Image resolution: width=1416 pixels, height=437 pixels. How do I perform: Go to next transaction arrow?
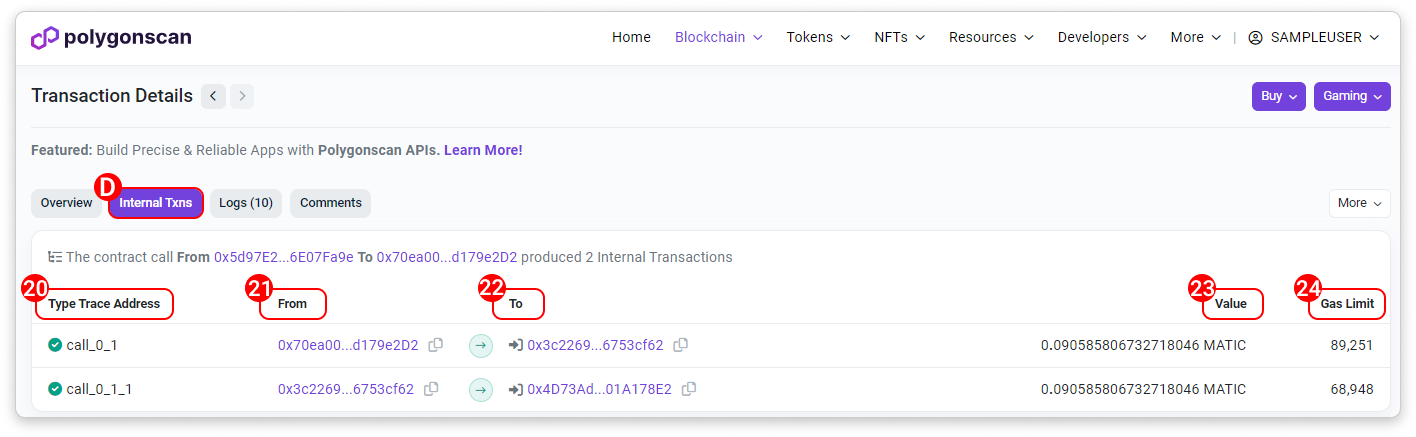tap(242, 96)
